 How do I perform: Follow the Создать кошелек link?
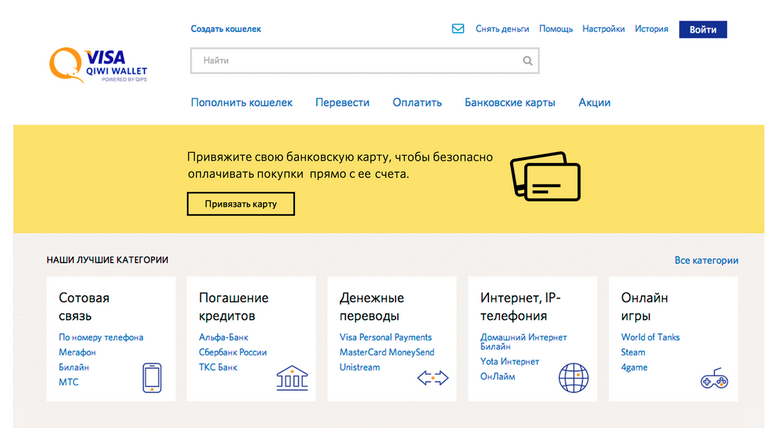click(226, 29)
